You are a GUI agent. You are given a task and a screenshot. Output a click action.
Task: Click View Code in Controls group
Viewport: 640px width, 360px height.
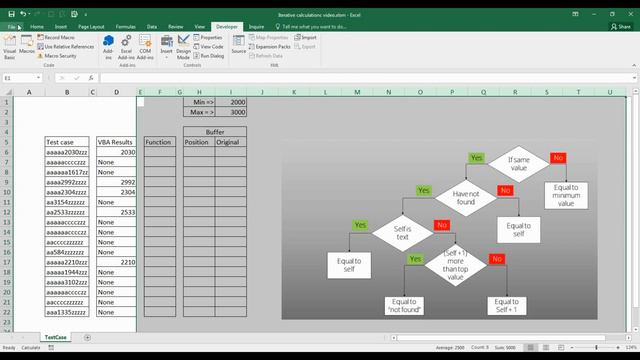tap(208, 47)
